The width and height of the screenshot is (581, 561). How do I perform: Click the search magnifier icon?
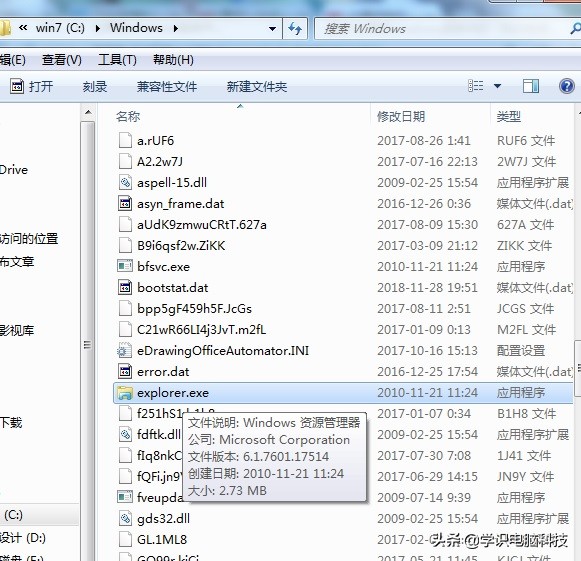click(x=575, y=29)
